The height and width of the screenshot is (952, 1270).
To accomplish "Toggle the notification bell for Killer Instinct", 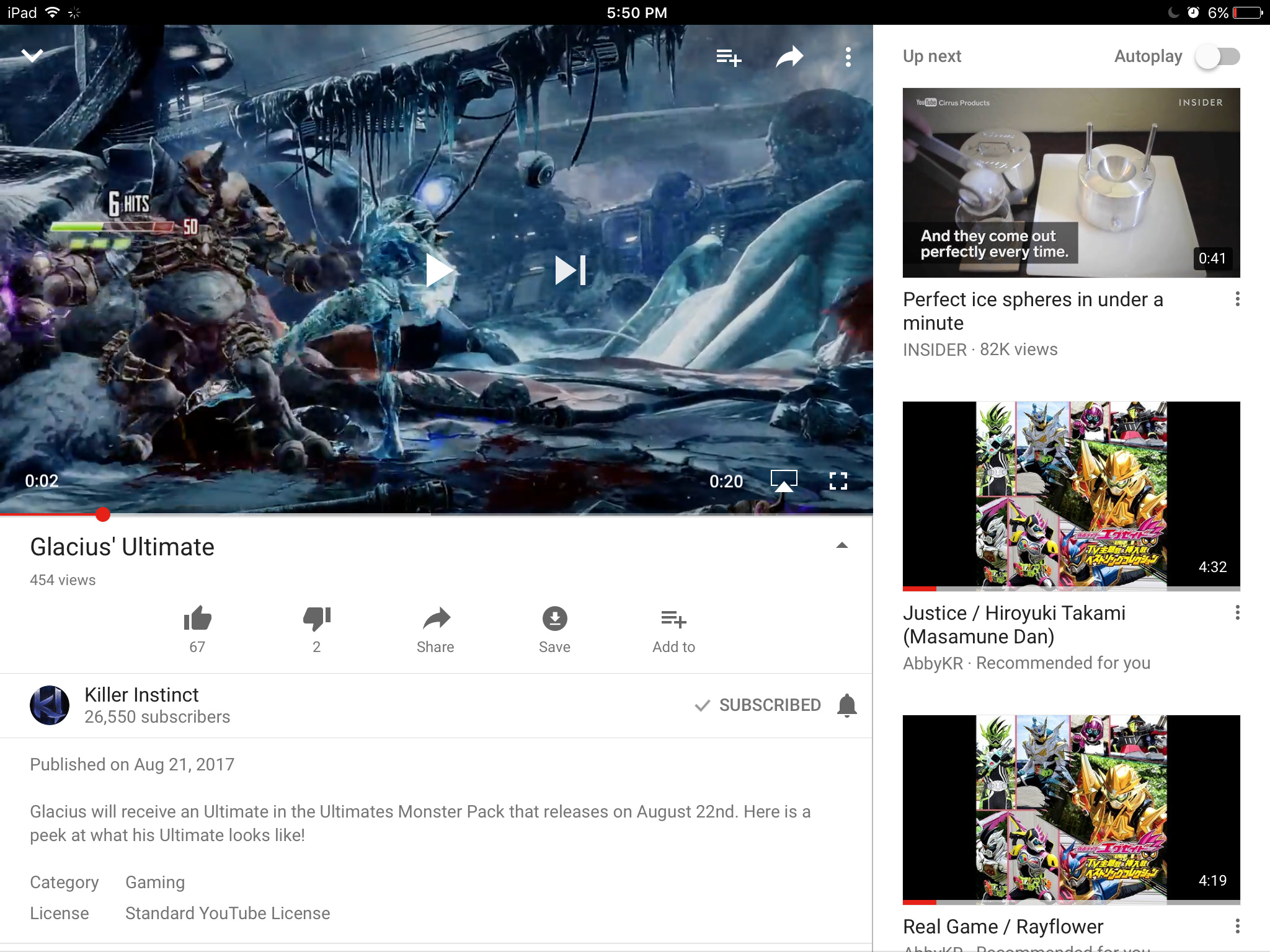I will click(x=846, y=705).
